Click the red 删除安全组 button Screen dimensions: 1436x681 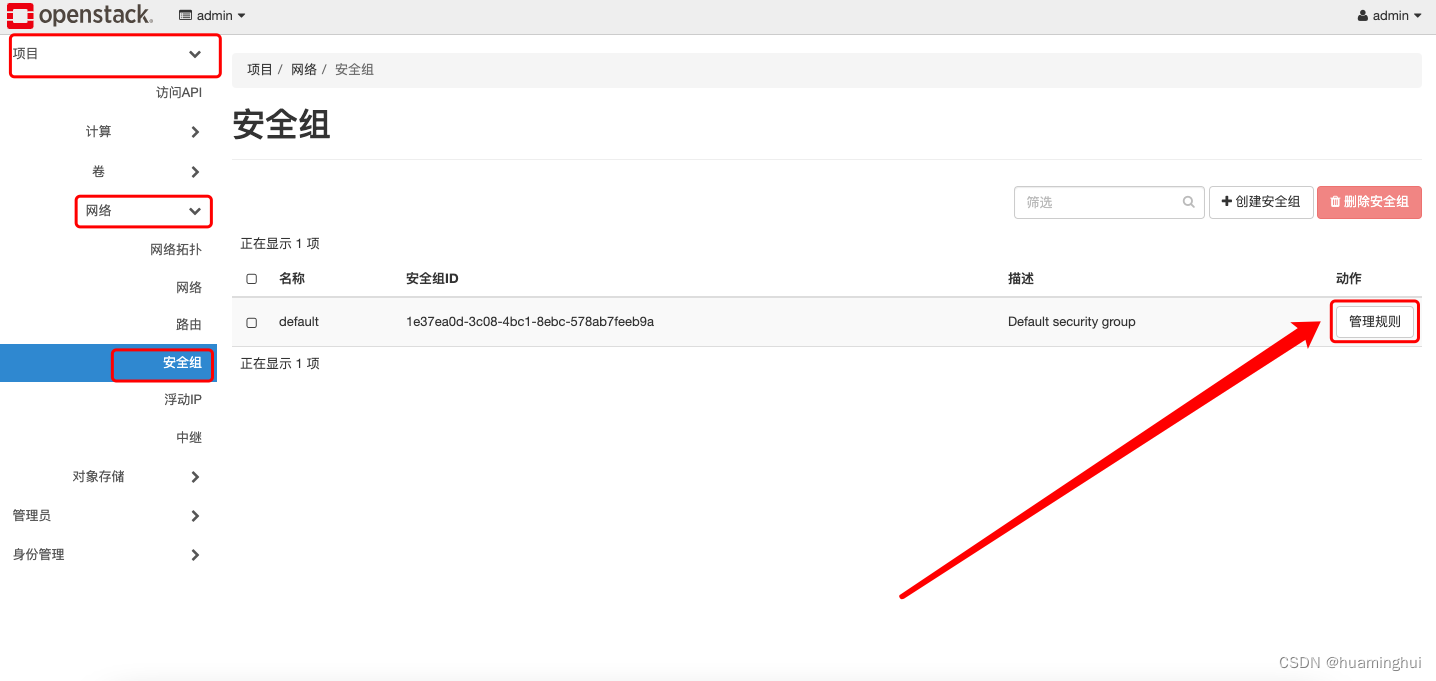pyautogui.click(x=1369, y=202)
